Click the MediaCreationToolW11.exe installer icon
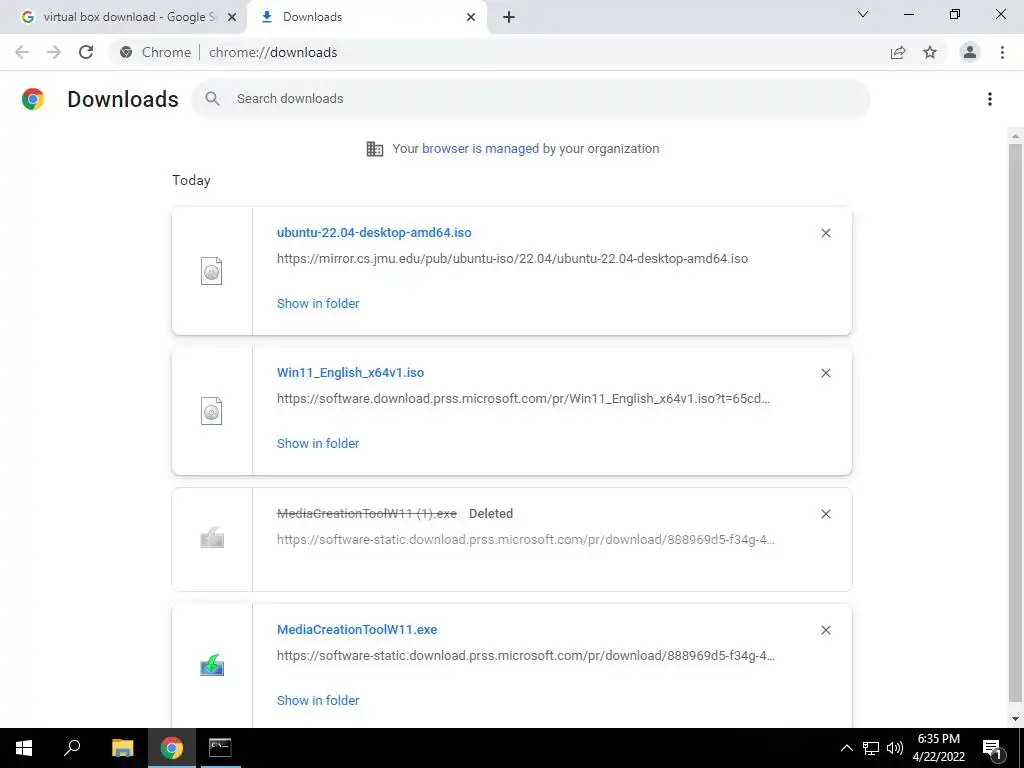This screenshot has height=768, width=1024. point(212,665)
